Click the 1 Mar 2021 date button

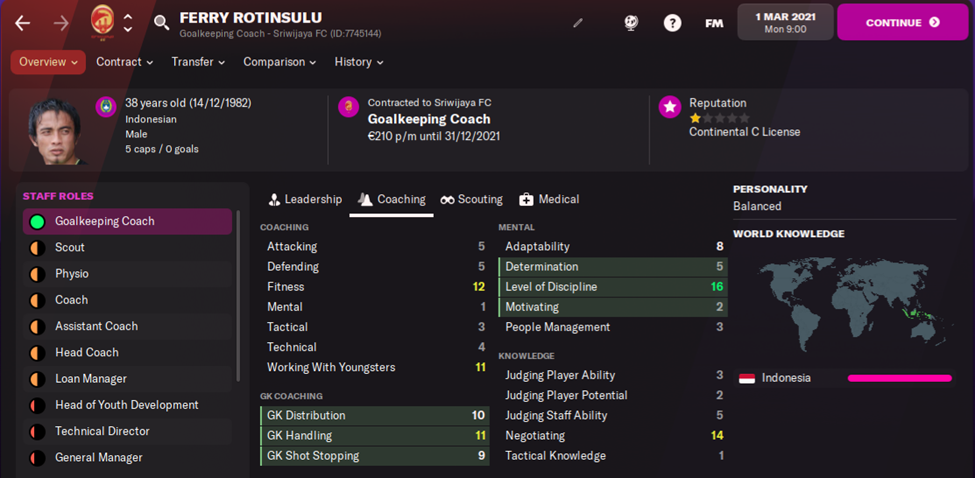[783, 22]
